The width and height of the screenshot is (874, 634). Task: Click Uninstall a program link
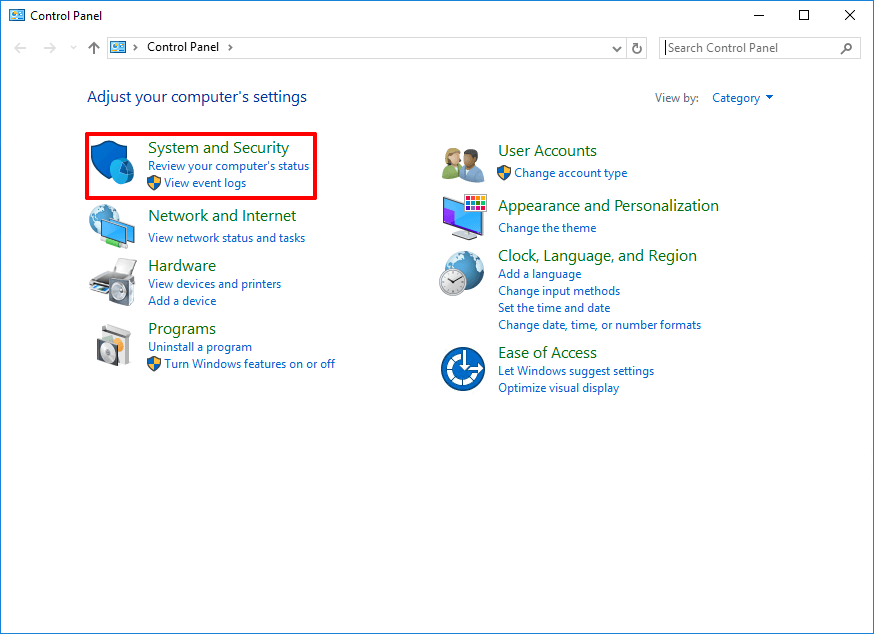[x=200, y=347]
